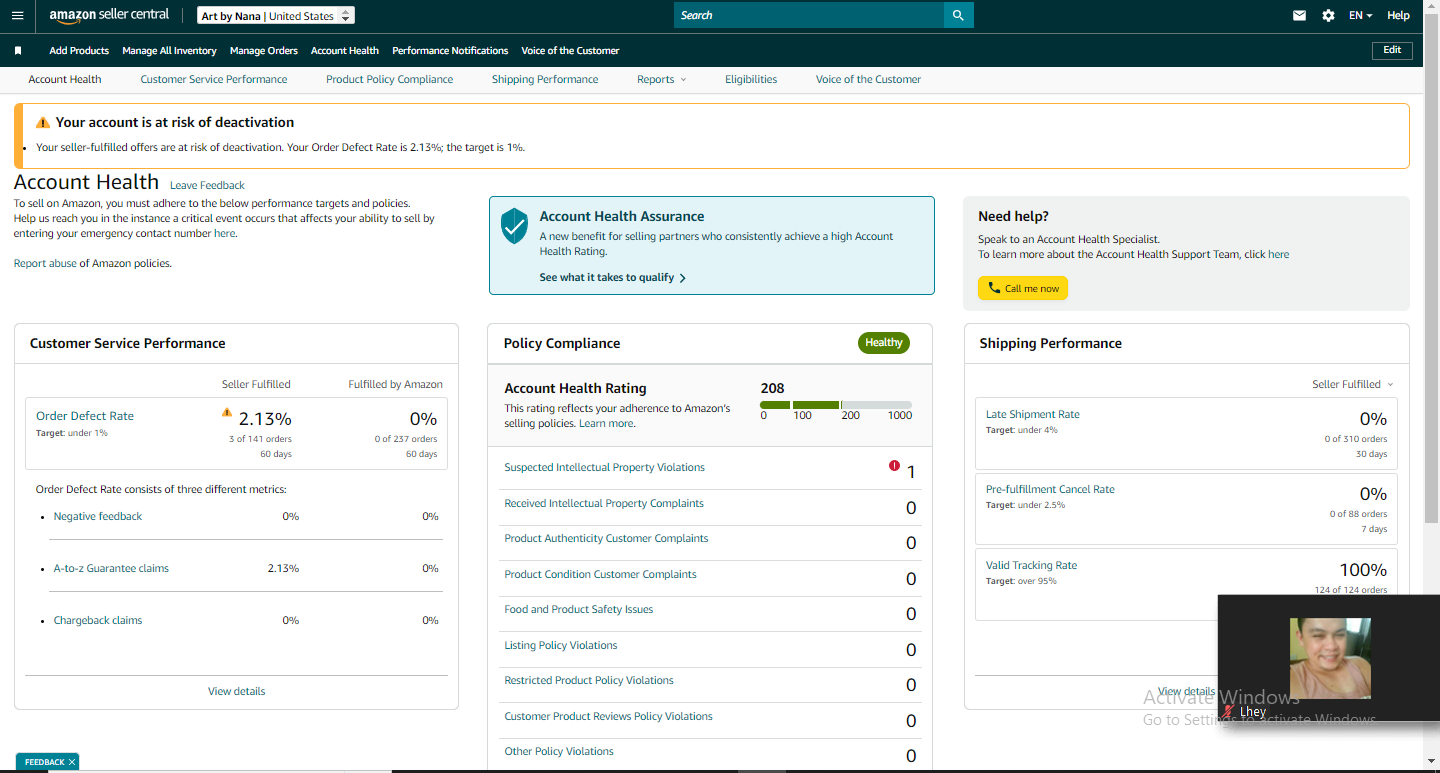Open Seller Fulfilled dropdown in Shipping Performance
The width and height of the screenshot is (1440, 773).
tap(1353, 384)
